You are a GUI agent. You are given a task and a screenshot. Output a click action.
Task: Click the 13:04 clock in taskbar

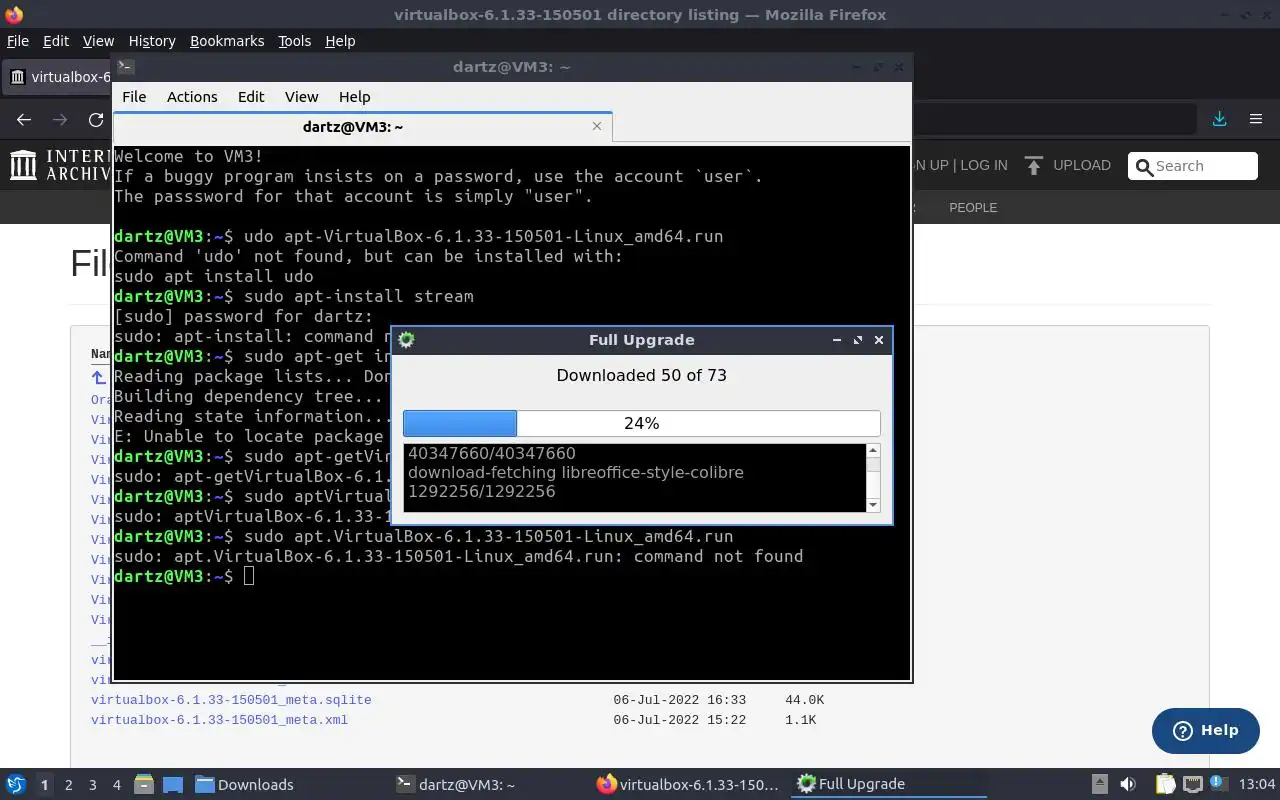1257,784
